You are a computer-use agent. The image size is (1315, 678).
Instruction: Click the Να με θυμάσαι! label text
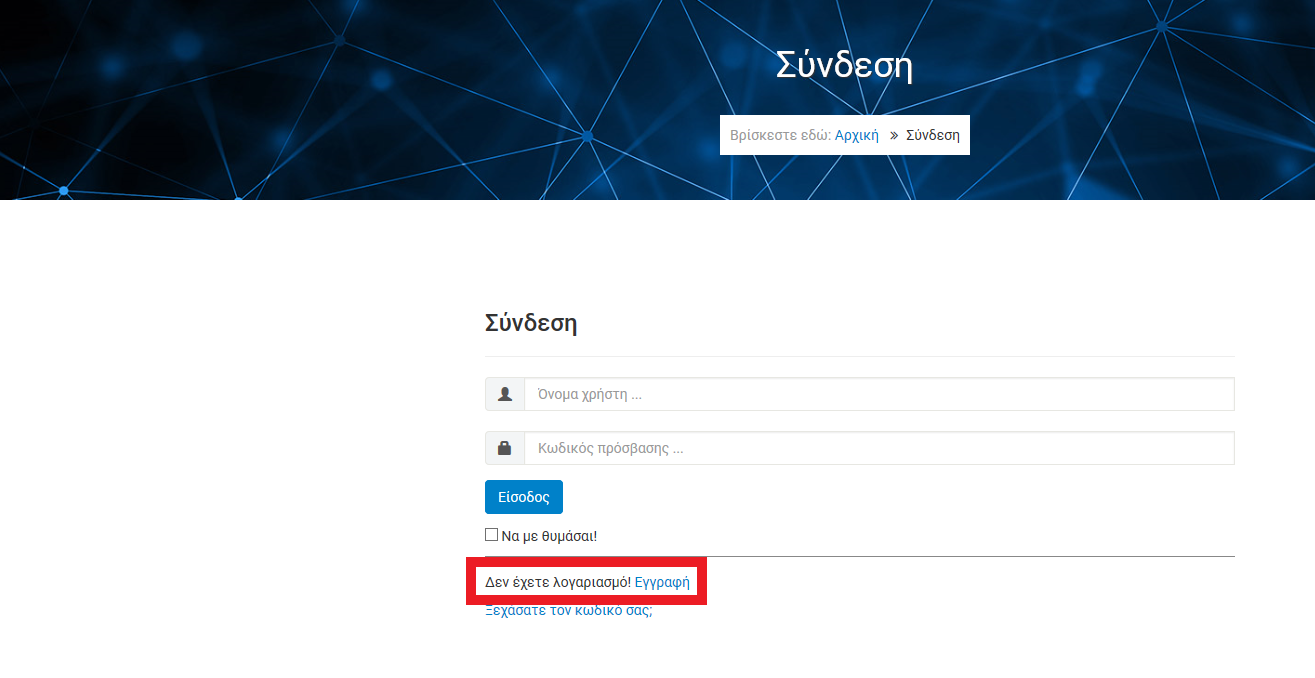(x=549, y=536)
